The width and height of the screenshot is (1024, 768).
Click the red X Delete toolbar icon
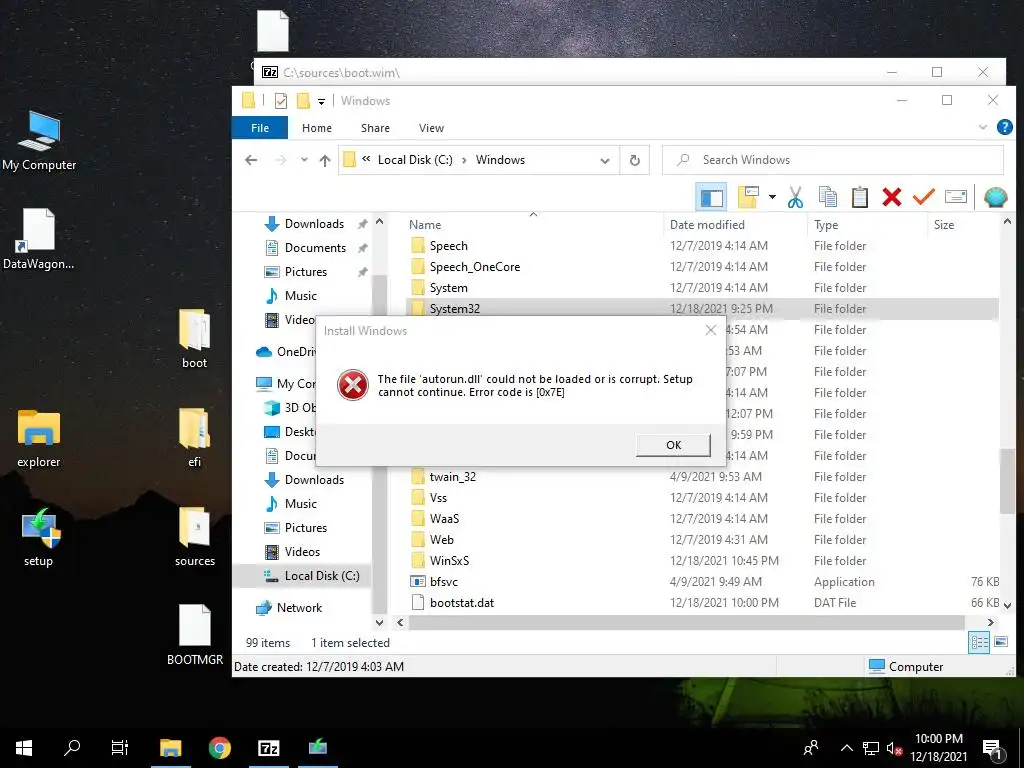pyautogui.click(x=891, y=197)
